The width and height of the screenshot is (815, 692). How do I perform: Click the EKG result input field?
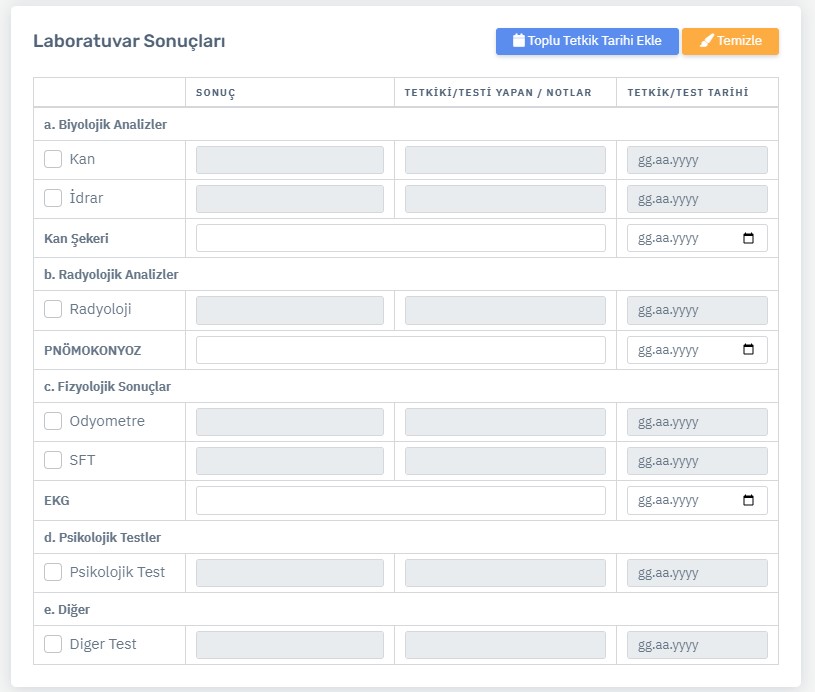click(x=400, y=500)
